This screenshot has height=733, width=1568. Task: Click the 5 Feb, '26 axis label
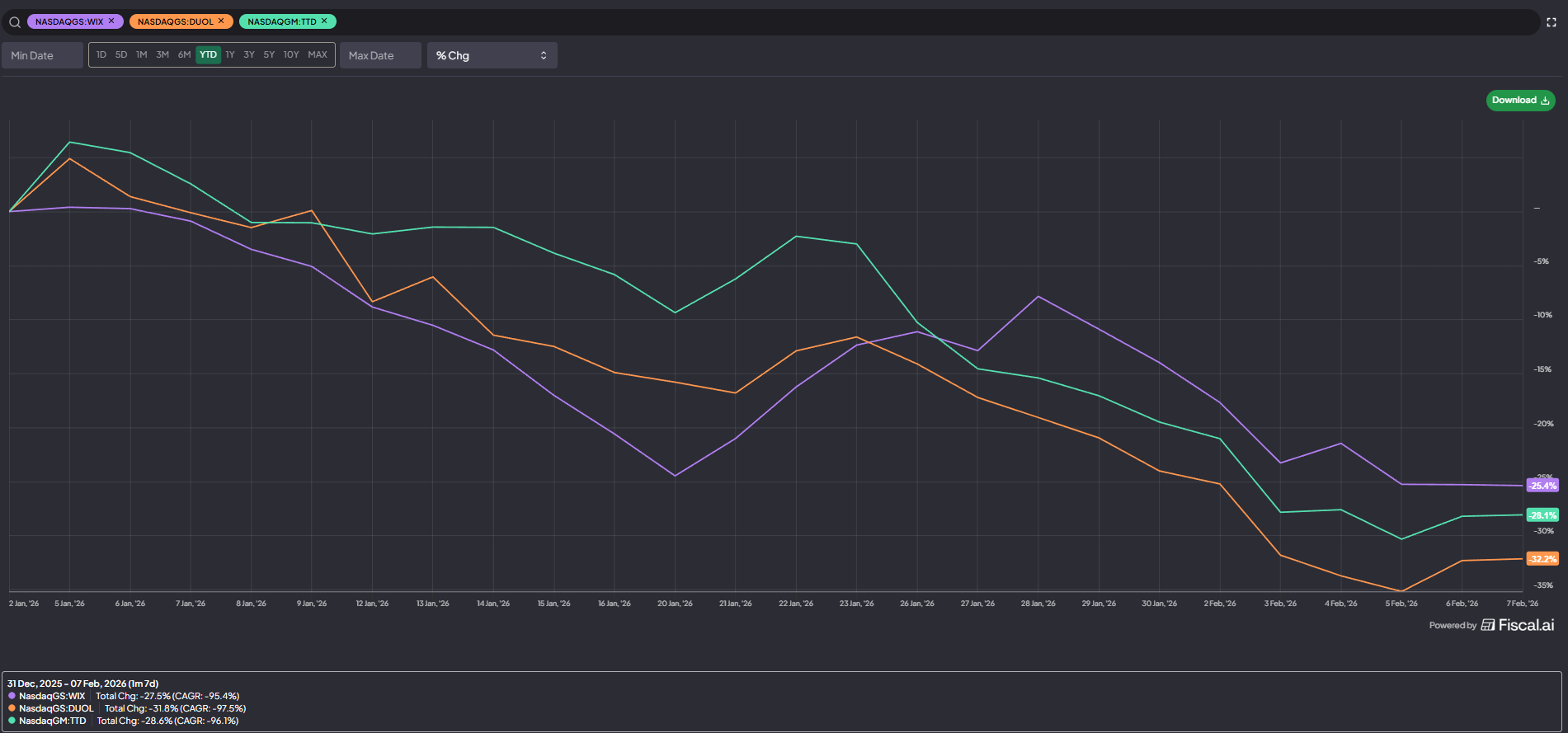click(1401, 604)
